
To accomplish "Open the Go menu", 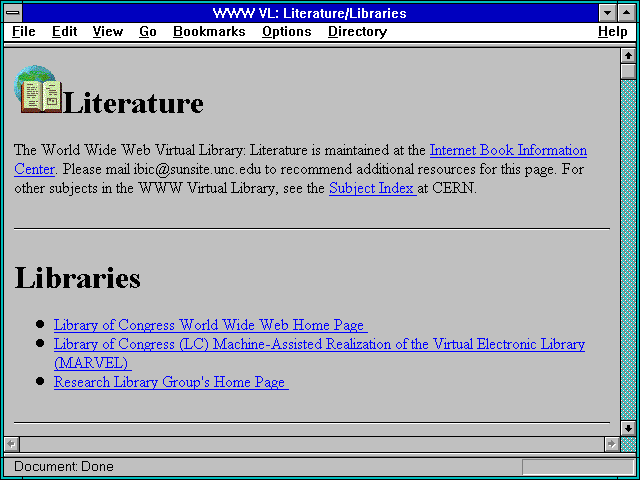I will [x=147, y=31].
